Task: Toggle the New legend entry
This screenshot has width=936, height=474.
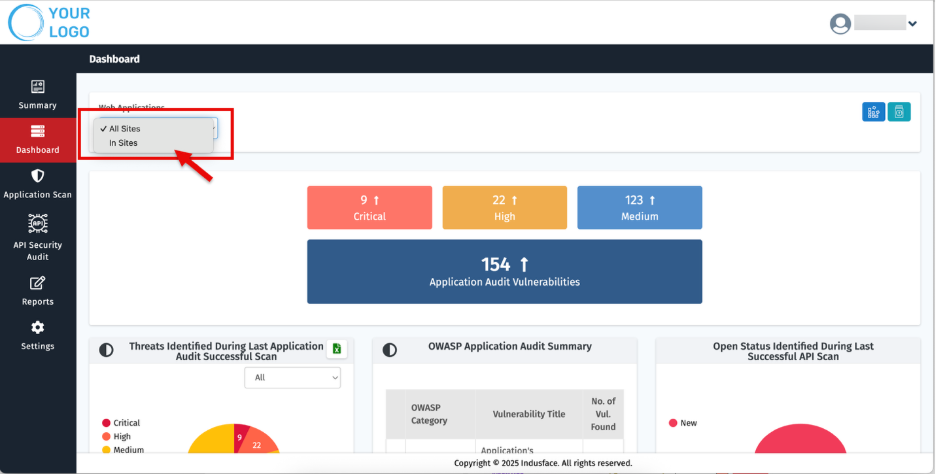Action: pyautogui.click(x=683, y=423)
